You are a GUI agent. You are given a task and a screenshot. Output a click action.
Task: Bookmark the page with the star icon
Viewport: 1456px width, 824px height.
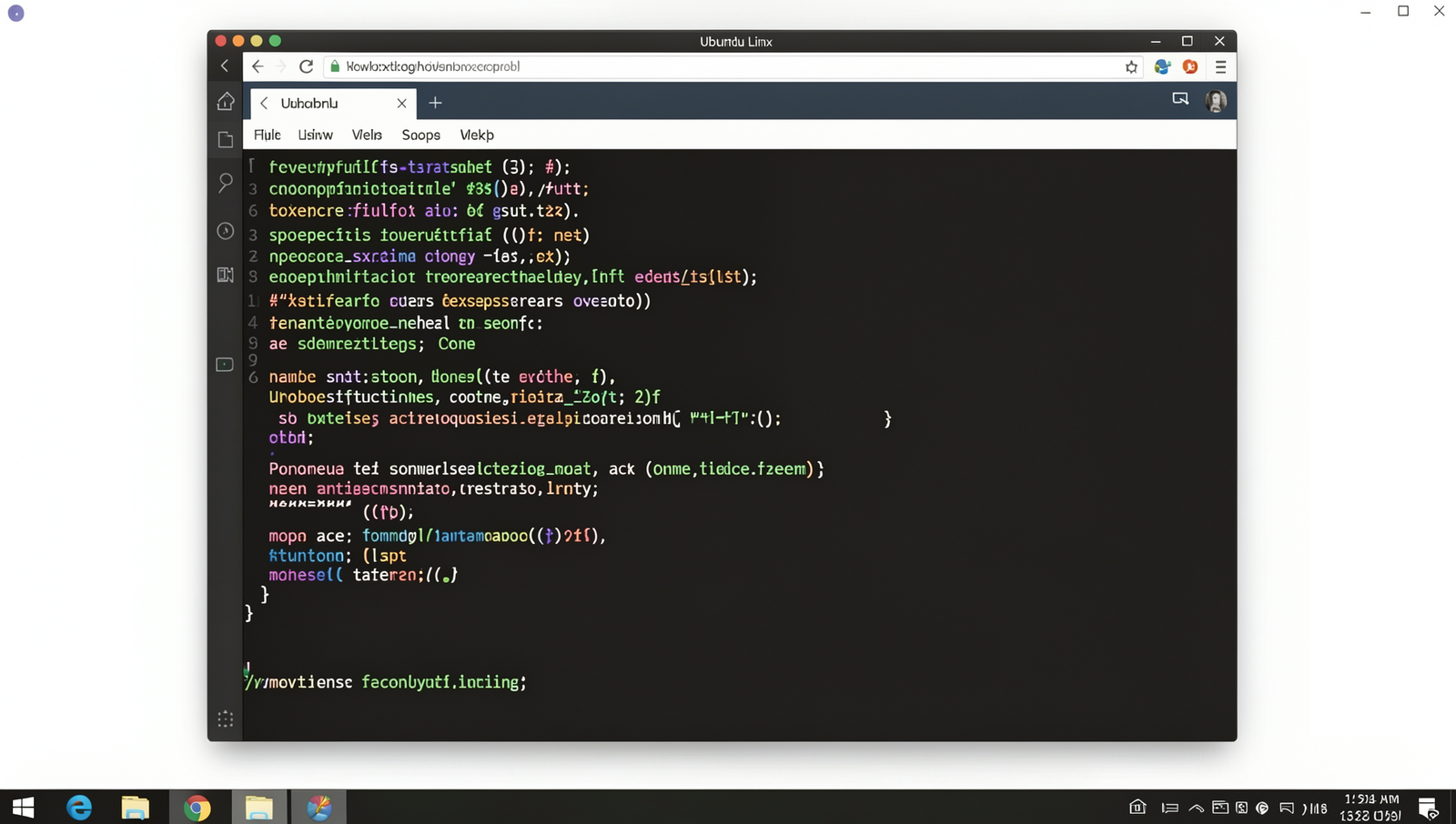[1131, 66]
